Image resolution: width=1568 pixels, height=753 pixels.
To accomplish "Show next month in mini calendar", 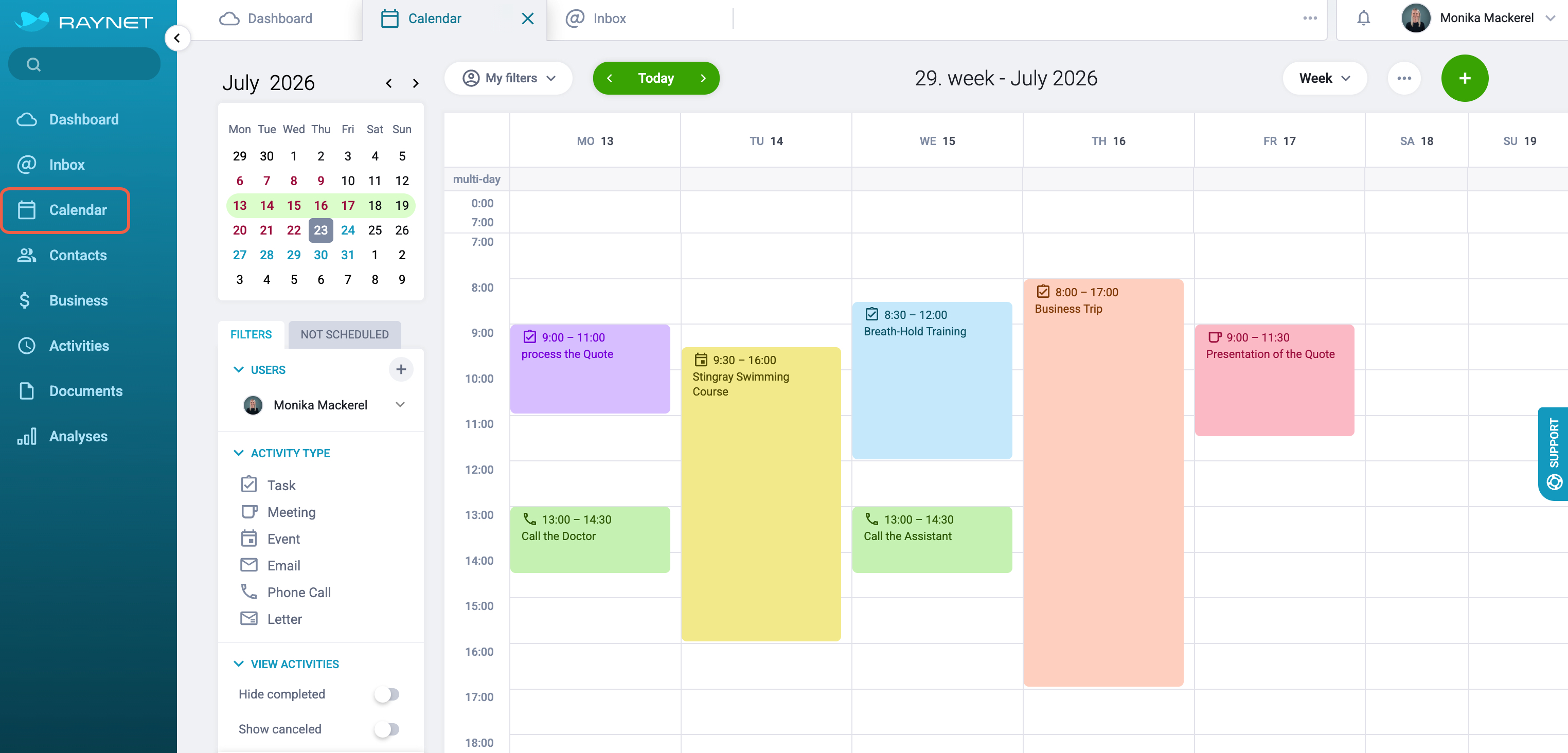I will pos(416,83).
